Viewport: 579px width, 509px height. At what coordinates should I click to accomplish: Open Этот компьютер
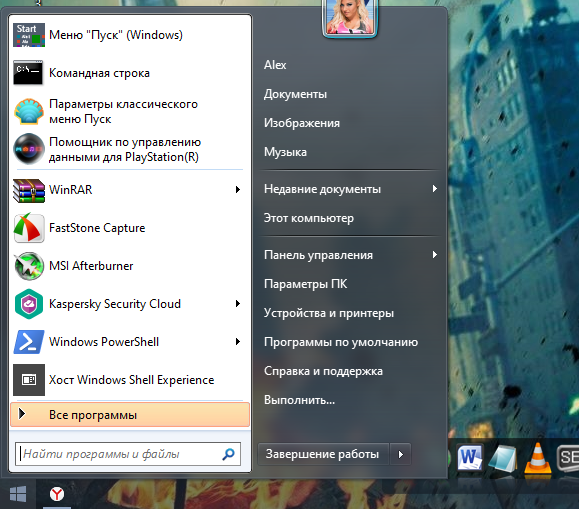pyautogui.click(x=309, y=218)
